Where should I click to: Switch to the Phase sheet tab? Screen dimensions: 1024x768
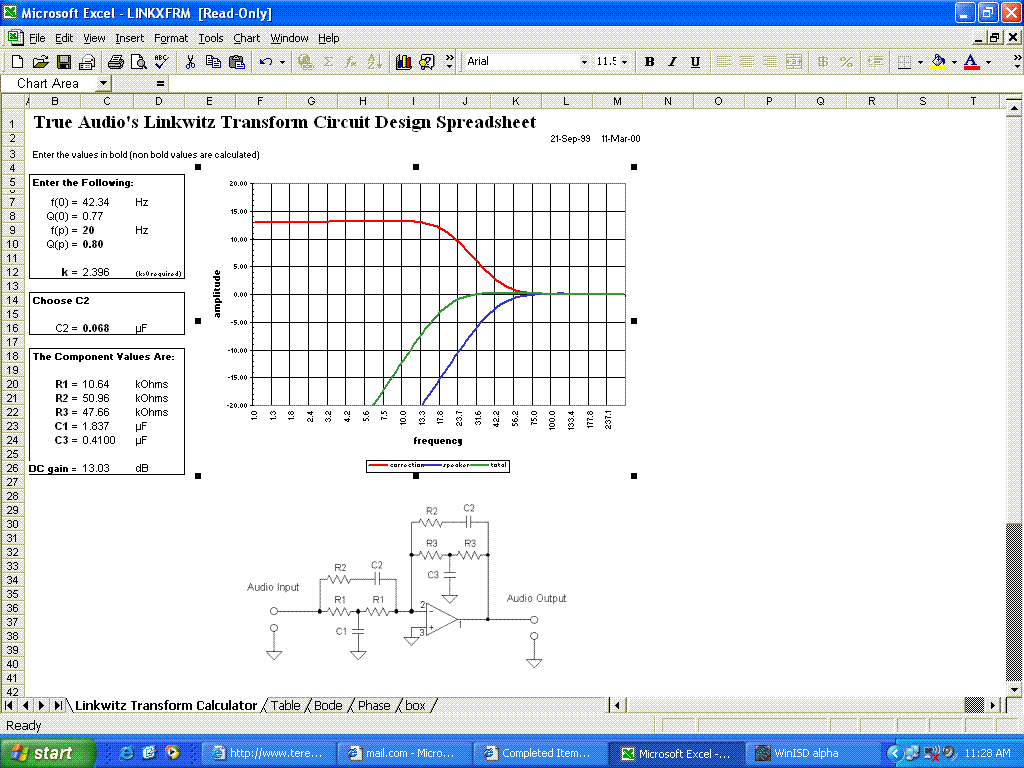pos(374,705)
